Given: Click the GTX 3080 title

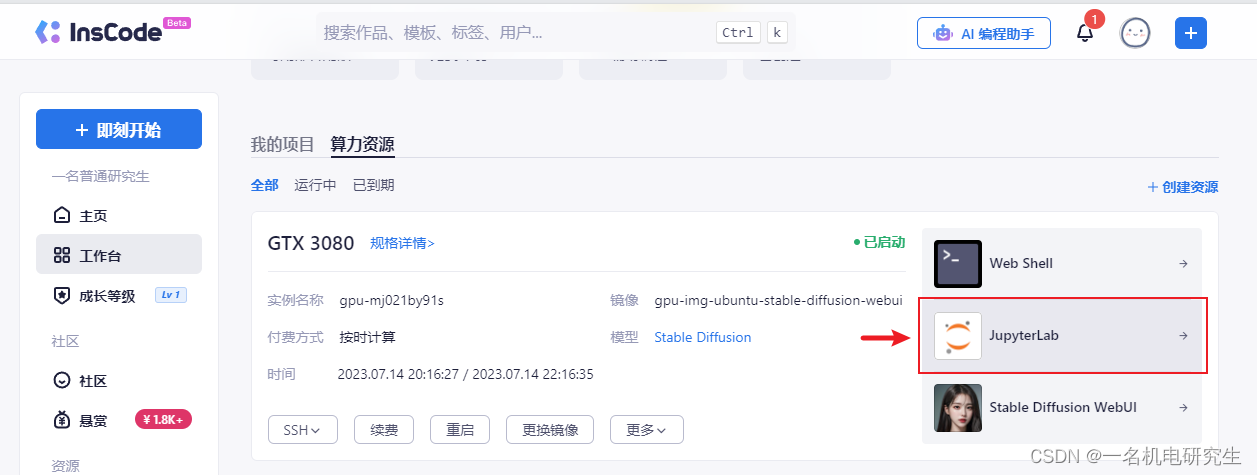Looking at the screenshot, I should [x=311, y=243].
